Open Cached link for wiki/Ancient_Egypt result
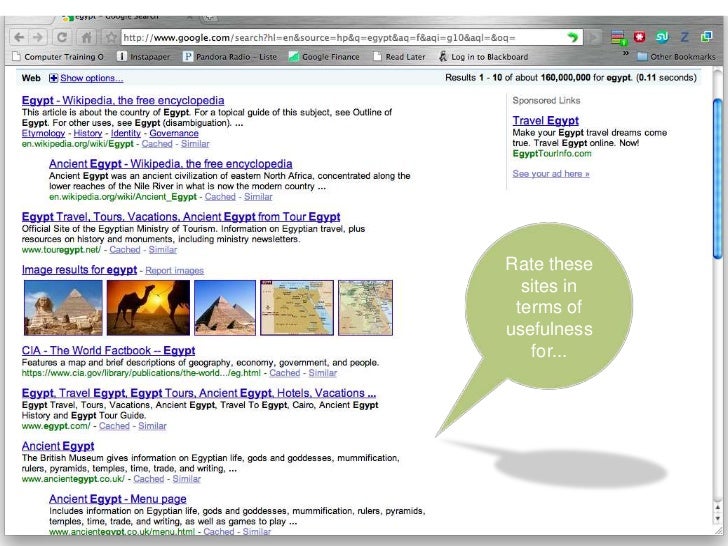The width and height of the screenshot is (728, 546). [220, 197]
